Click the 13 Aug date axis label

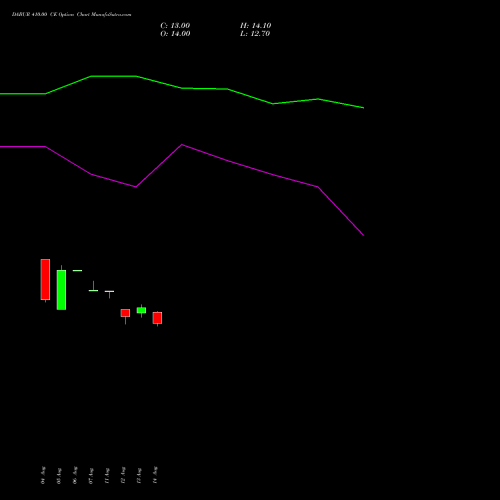tap(139, 476)
